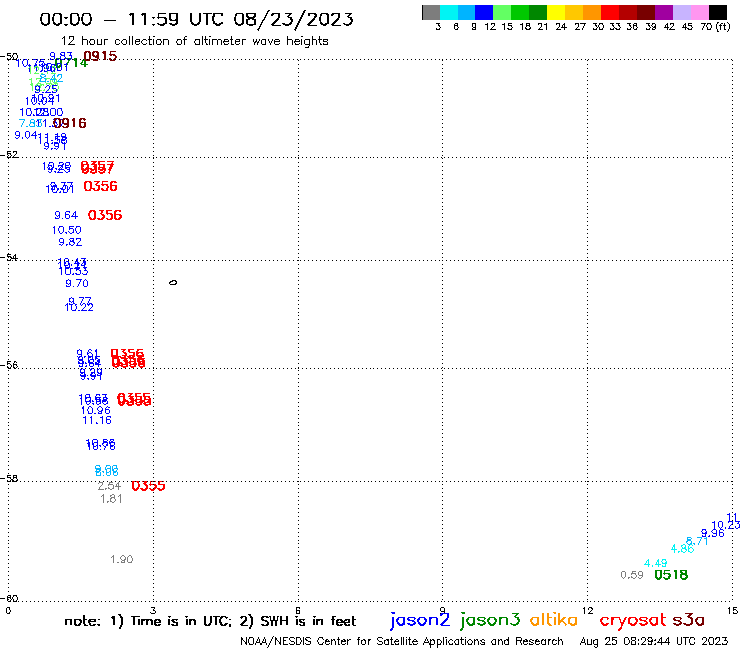Click the timestamp 'Aug 25 08:29:44 UTC 2023'
This screenshot has width=740, height=650.
coord(654,642)
